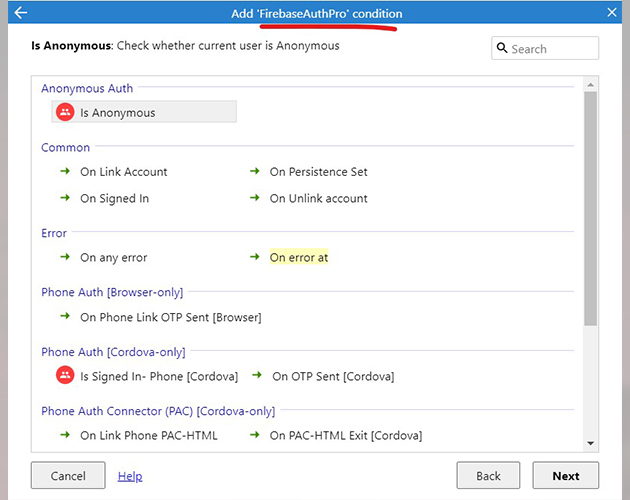The width and height of the screenshot is (630, 500).
Task: Choose the On Signed In trigger
Action: (x=114, y=199)
